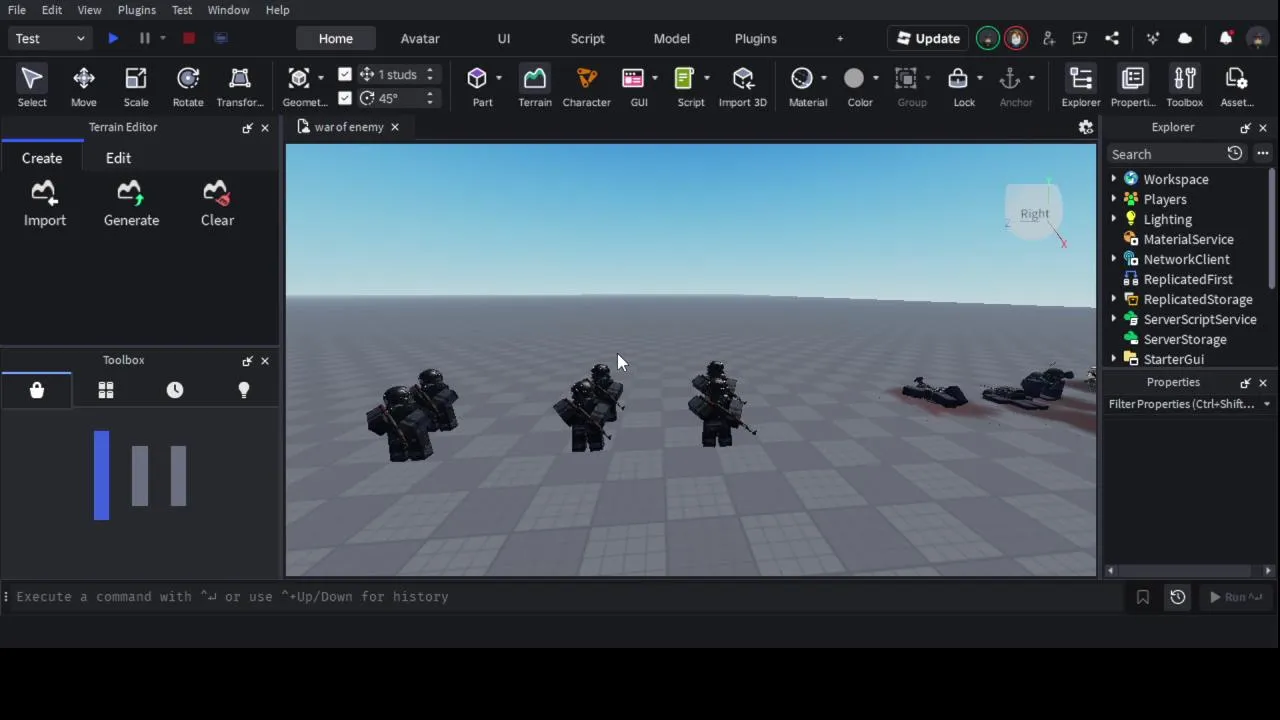Select the Move tool

[84, 86]
